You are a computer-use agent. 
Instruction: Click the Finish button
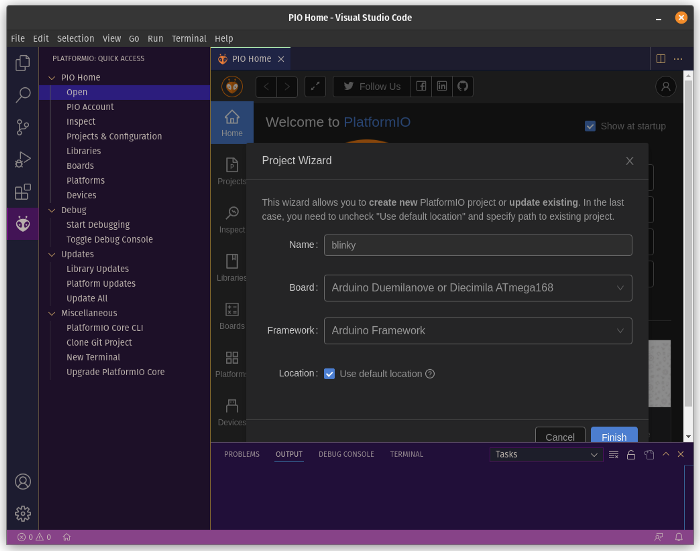coord(614,437)
